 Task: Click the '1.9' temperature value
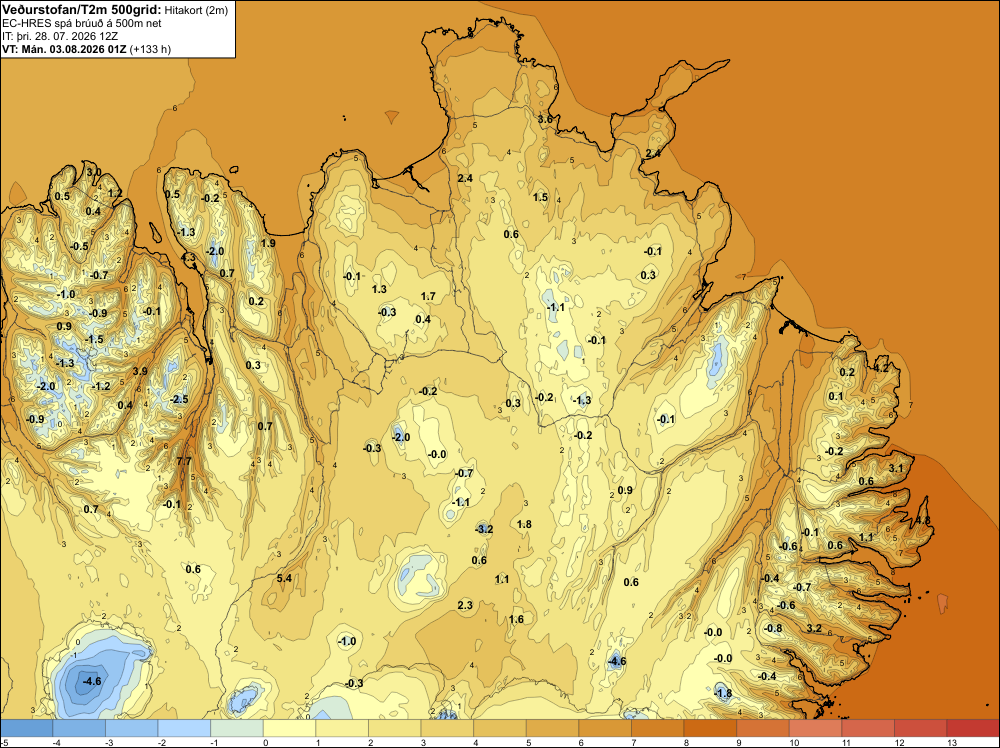(268, 243)
